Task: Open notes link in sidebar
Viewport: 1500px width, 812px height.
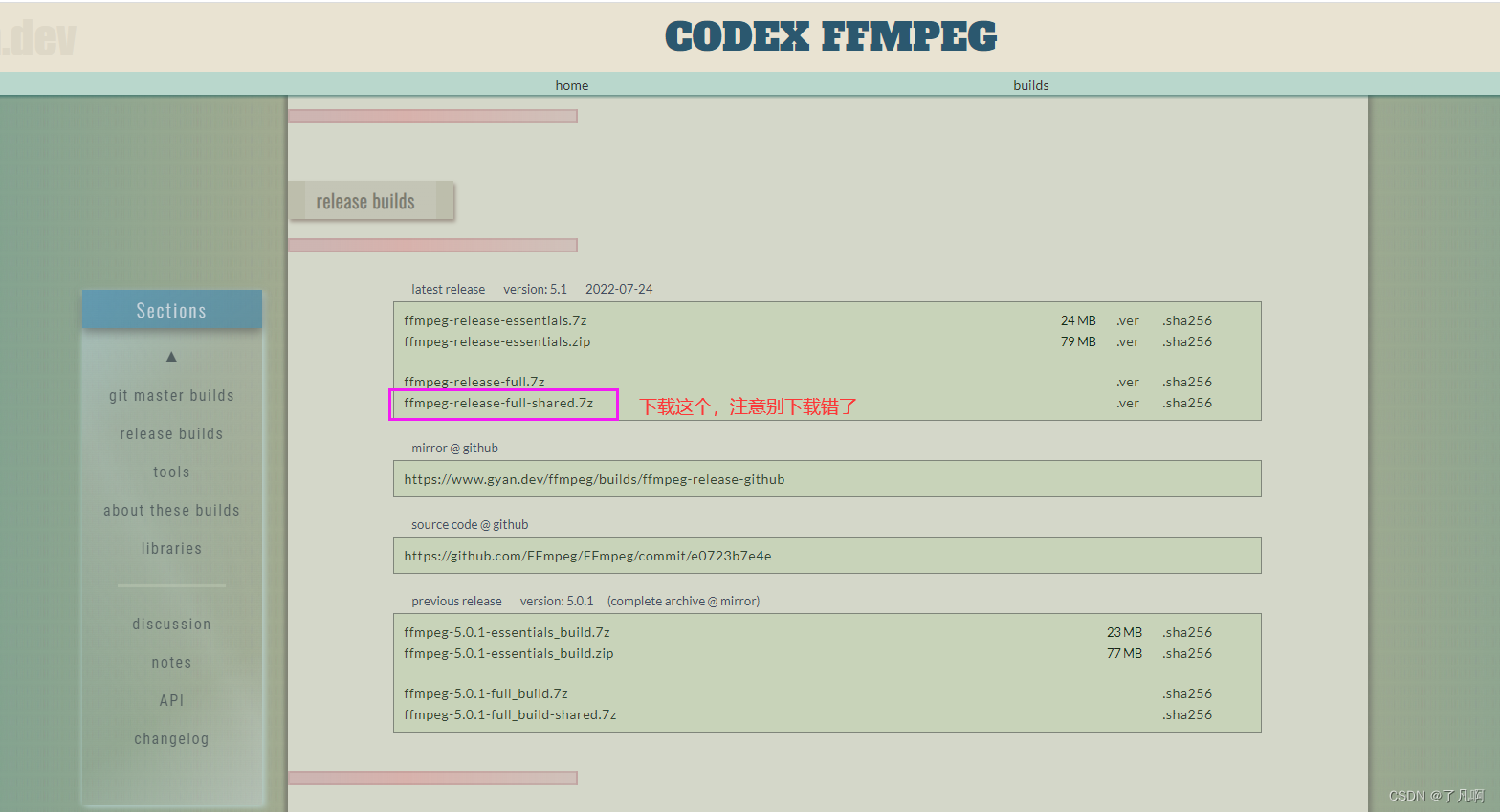Action: [x=171, y=663]
